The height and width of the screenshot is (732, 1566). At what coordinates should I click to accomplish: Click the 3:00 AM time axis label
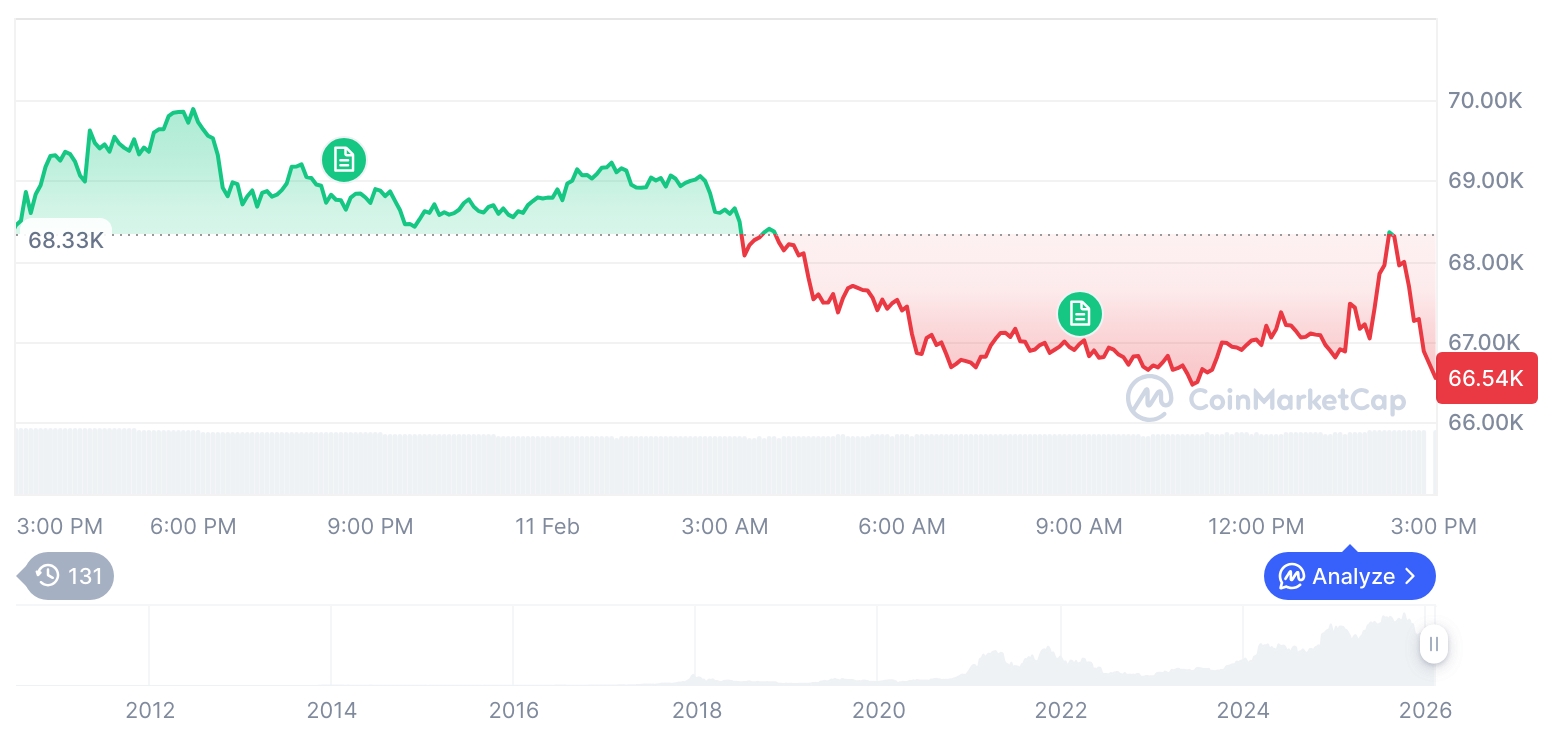point(725,526)
